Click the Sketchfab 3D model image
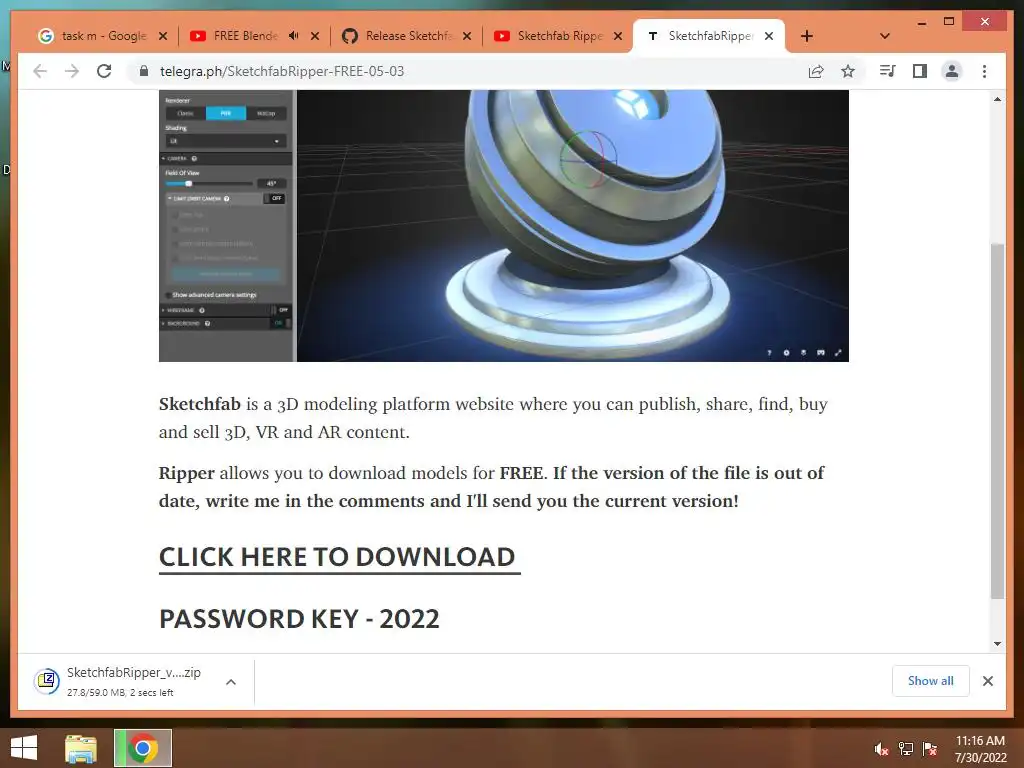This screenshot has height=768, width=1024. (504, 226)
